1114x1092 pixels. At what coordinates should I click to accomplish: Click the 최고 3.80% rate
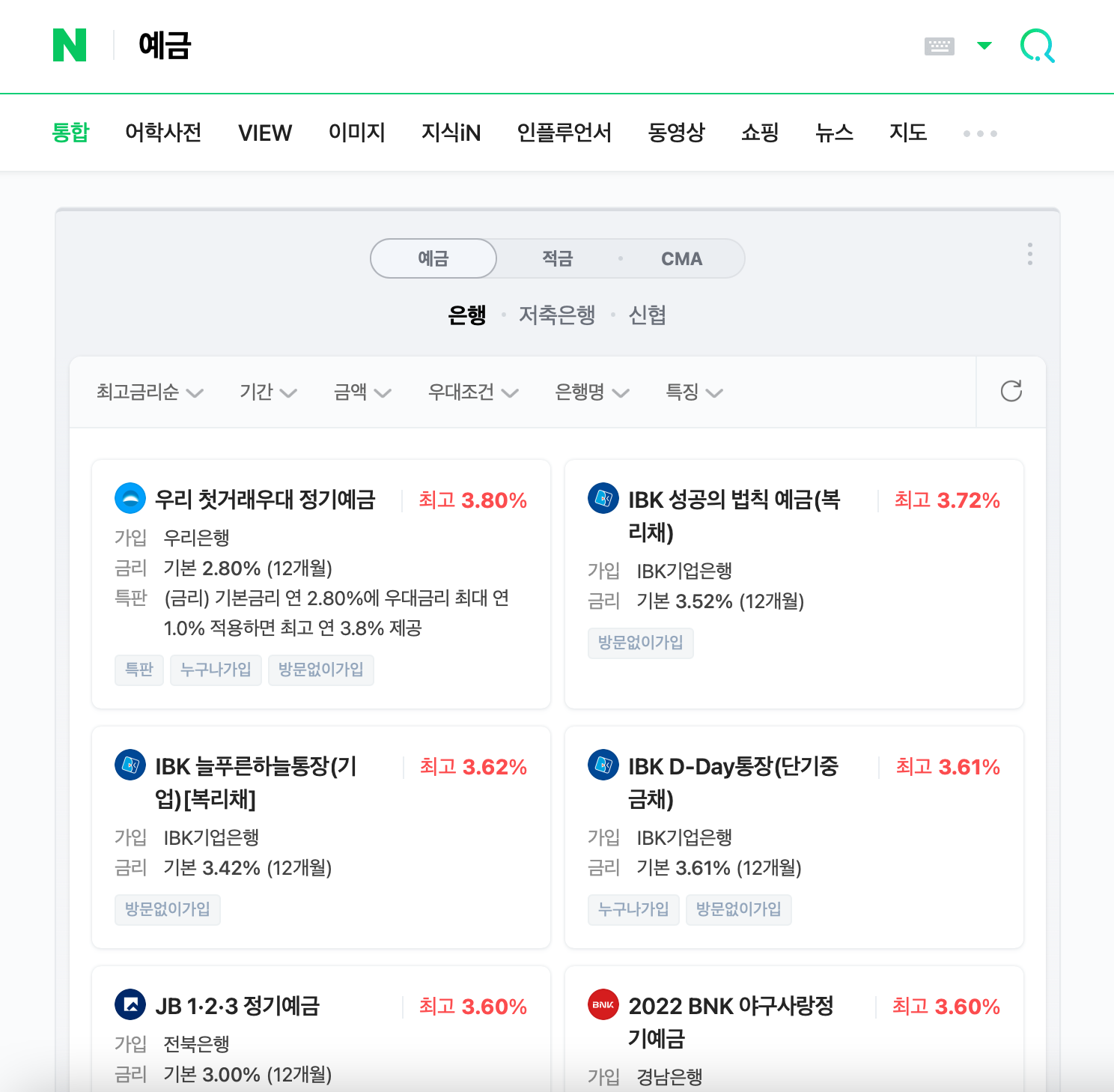(x=472, y=500)
